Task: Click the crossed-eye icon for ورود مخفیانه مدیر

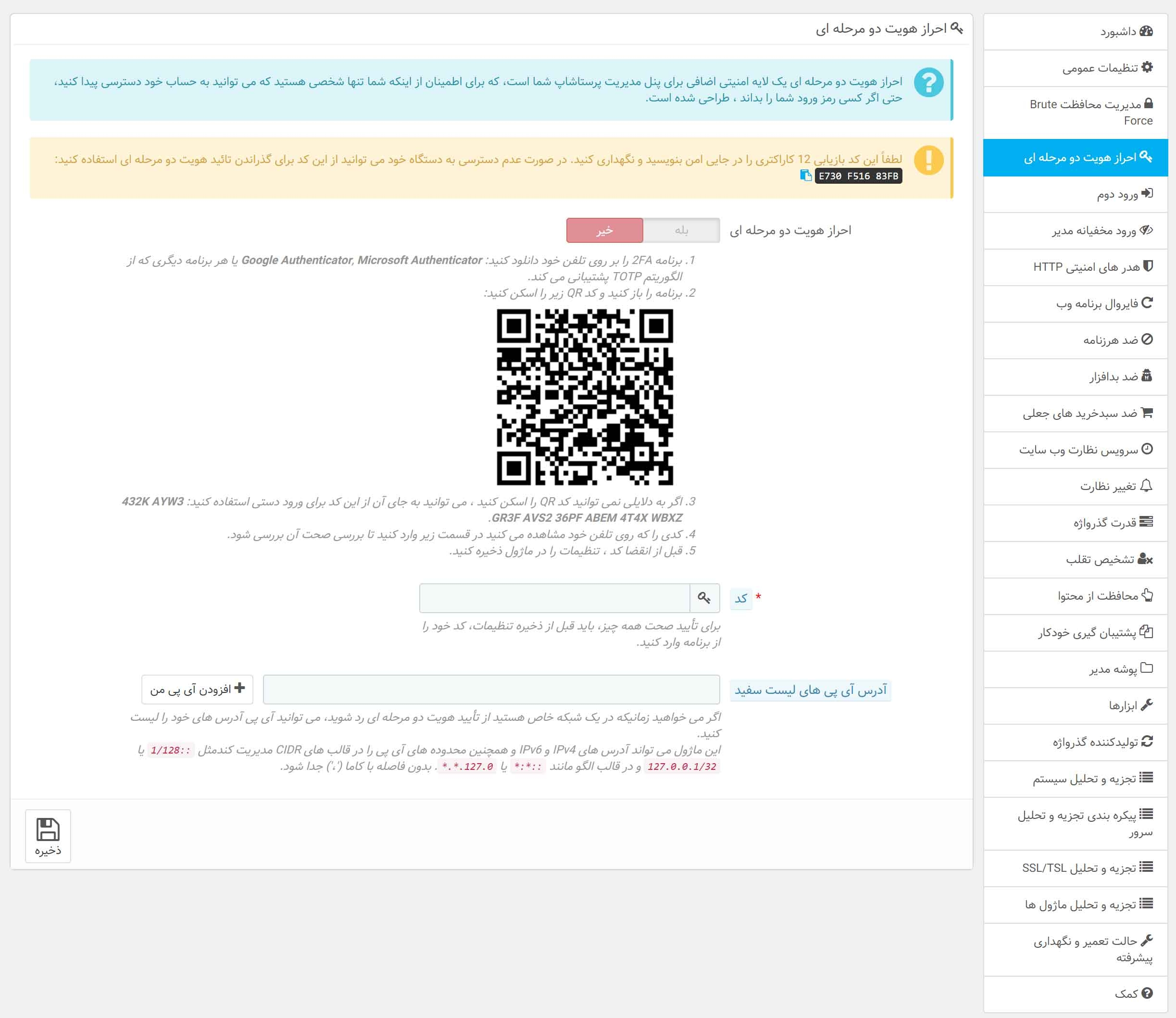Action: [x=1147, y=230]
